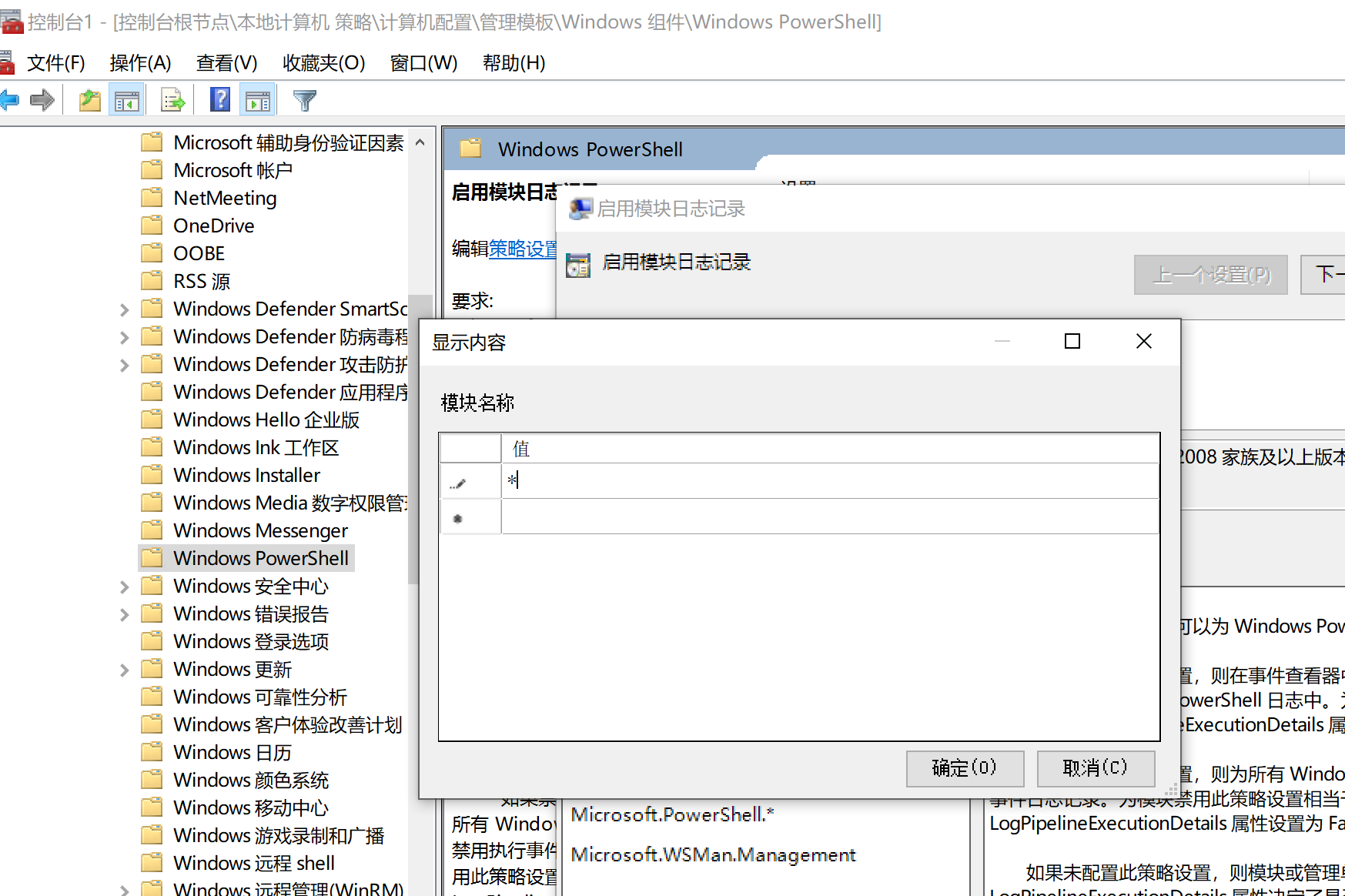Open the Help question mark icon
The width and height of the screenshot is (1345, 896).
click(x=220, y=99)
